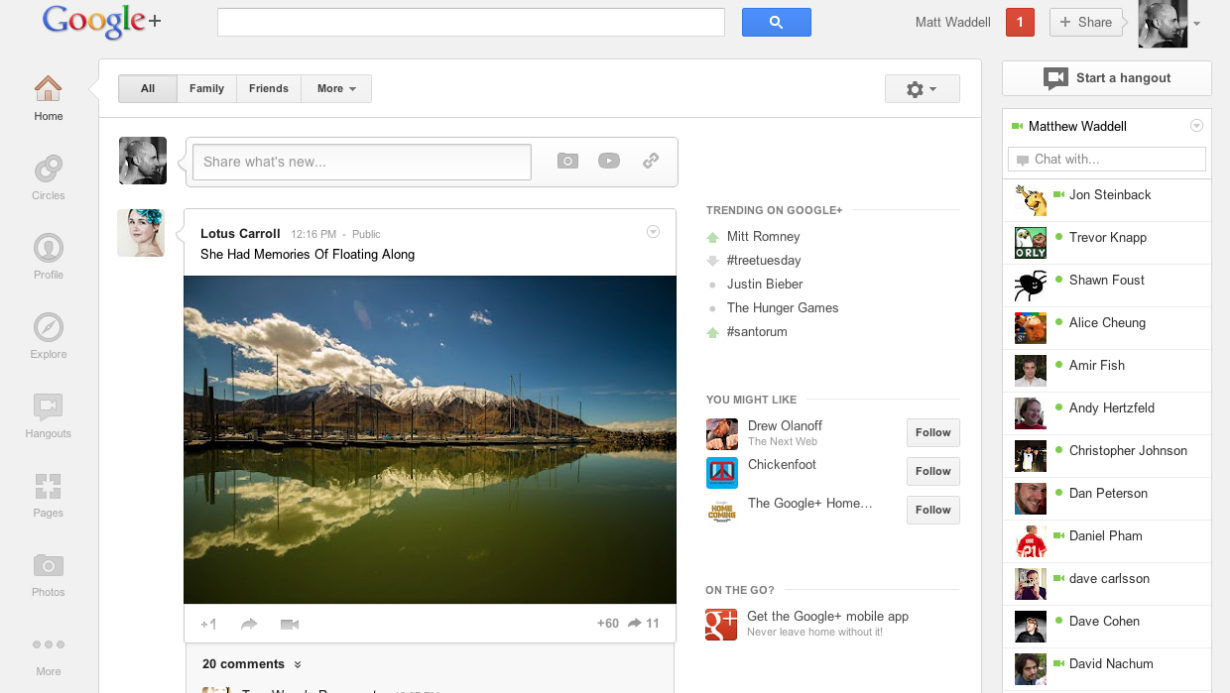Open the stream settings gear dropdown

921,88
